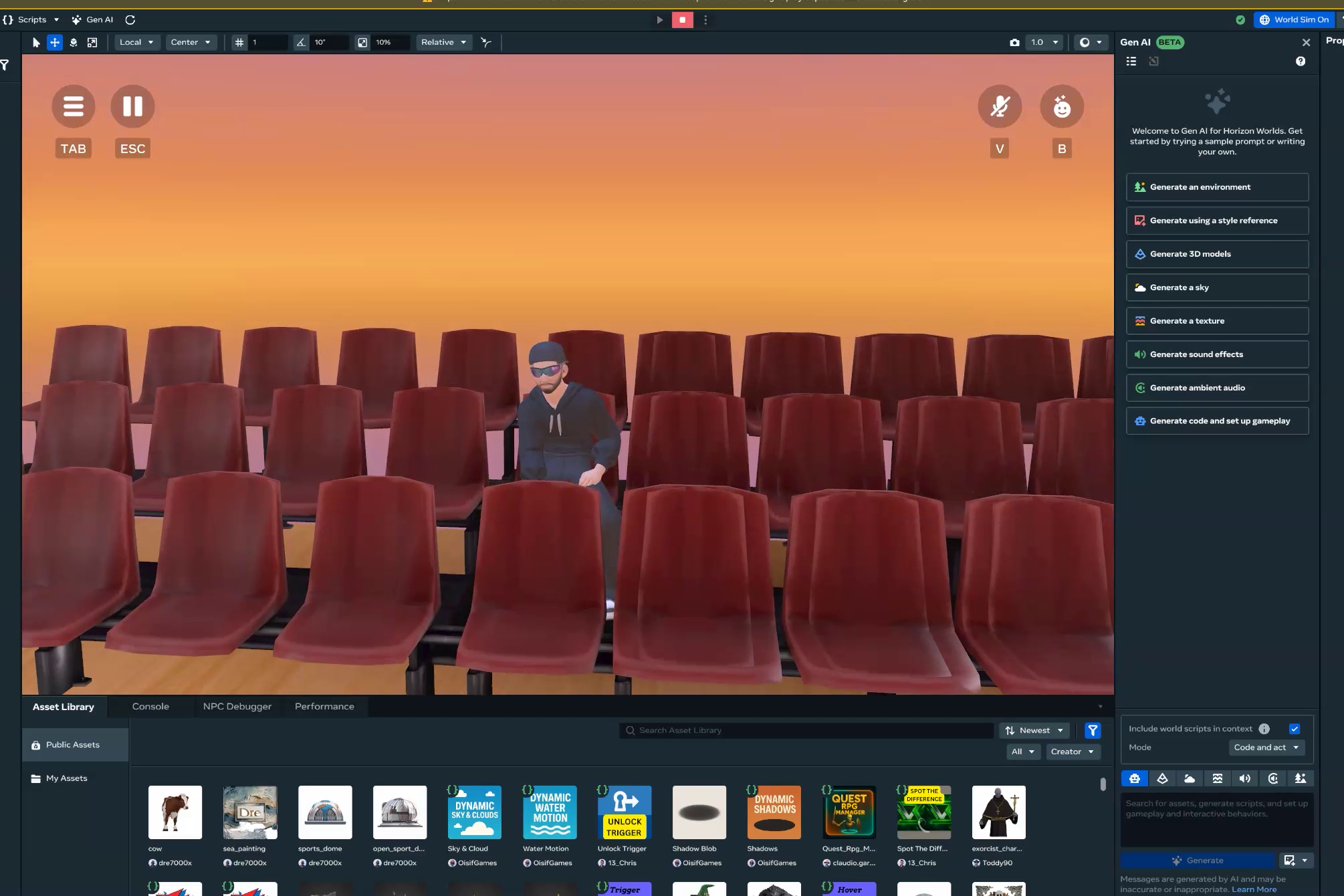Click the Search Asset Library field
The image size is (1344, 896).
coord(806,730)
